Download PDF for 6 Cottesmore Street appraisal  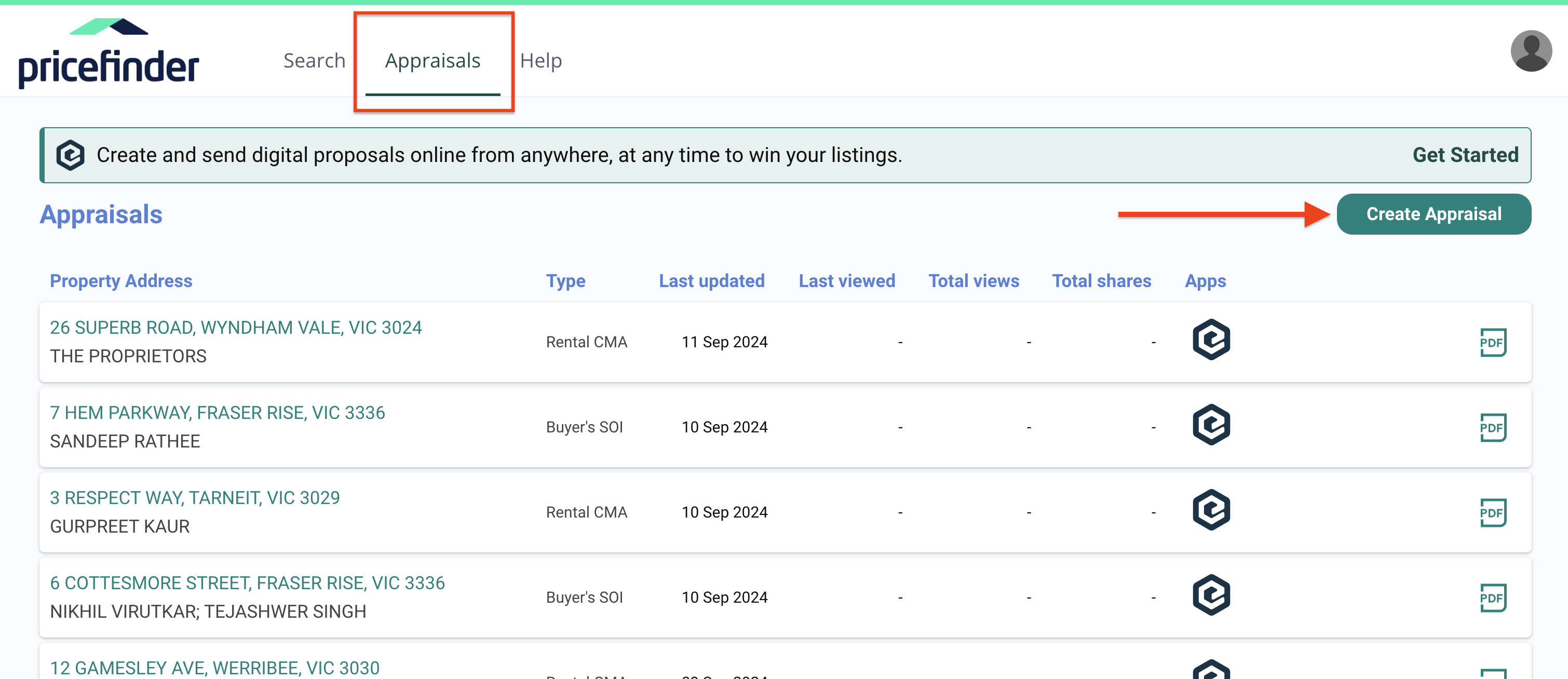tap(1493, 598)
